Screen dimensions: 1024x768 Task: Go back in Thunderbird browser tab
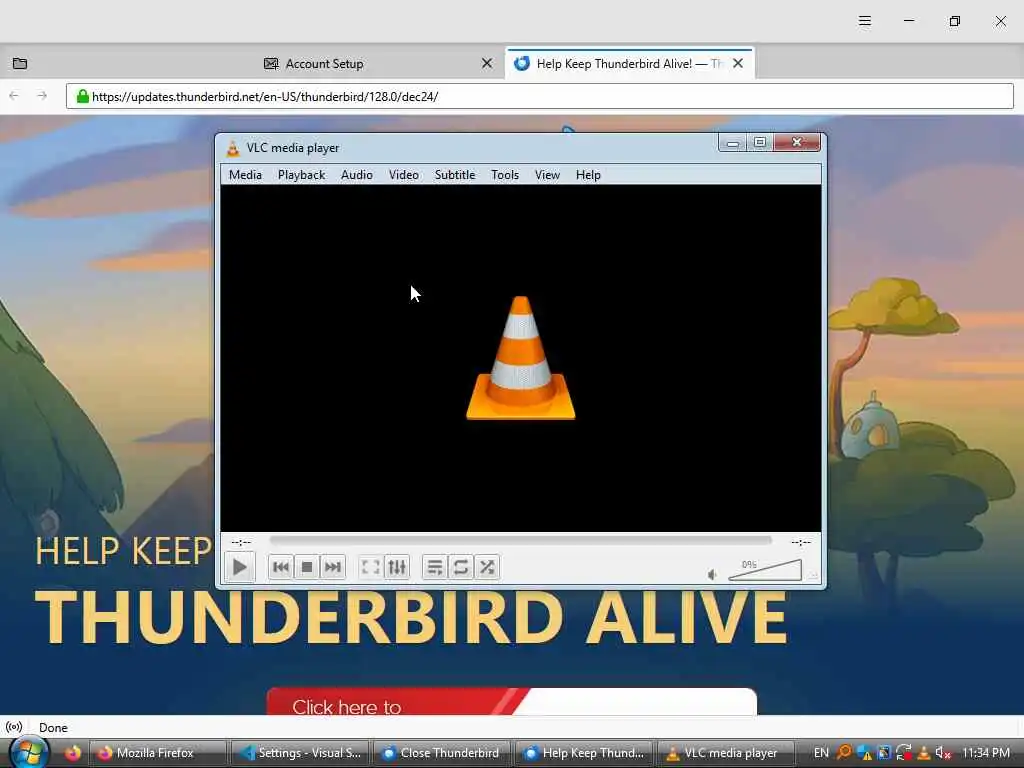point(14,96)
